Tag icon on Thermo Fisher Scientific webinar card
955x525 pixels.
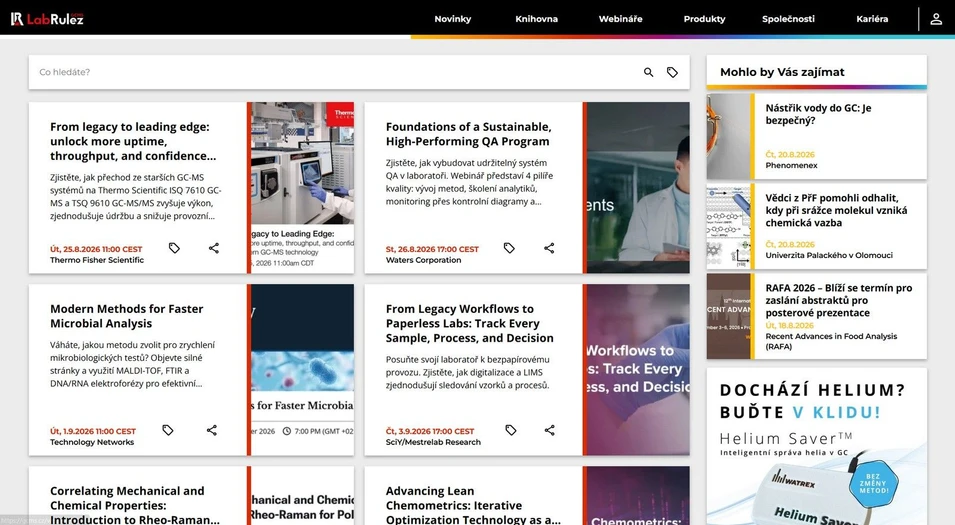pyautogui.click(x=174, y=248)
